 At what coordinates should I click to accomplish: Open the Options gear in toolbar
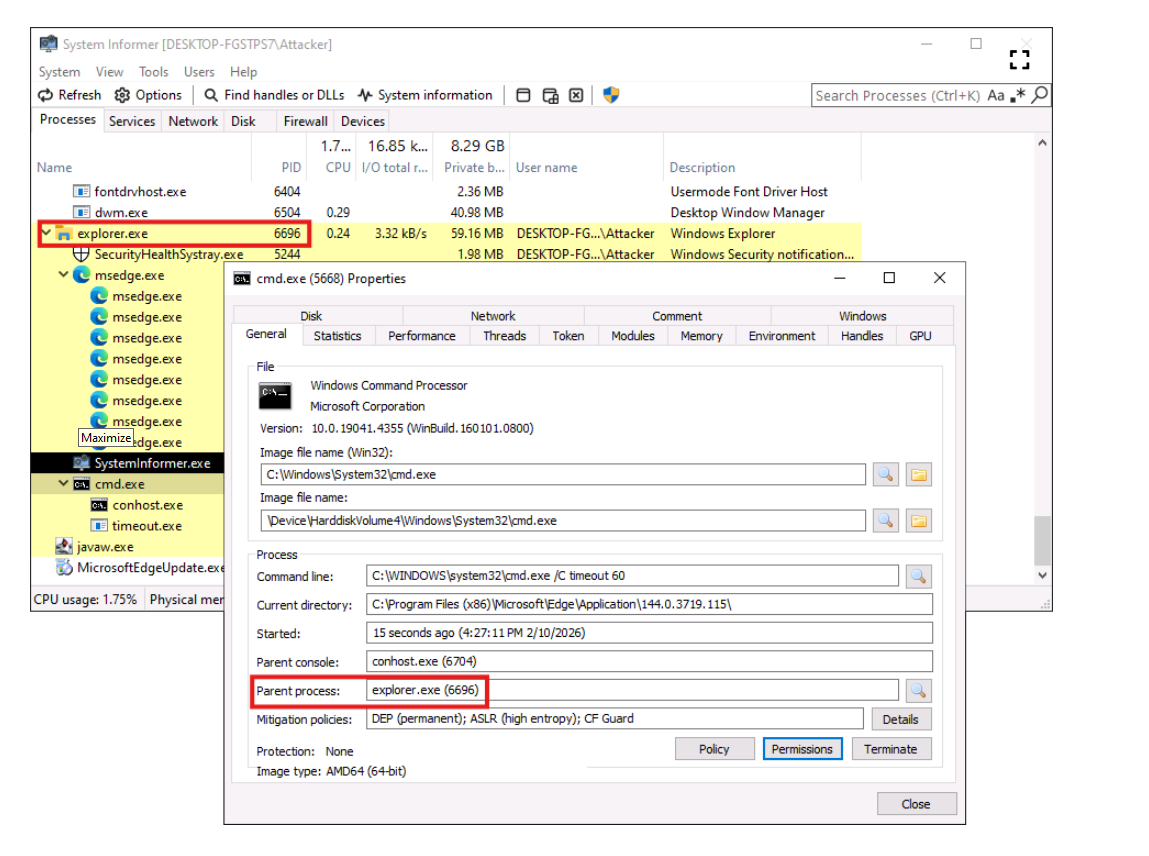[x=148, y=95]
